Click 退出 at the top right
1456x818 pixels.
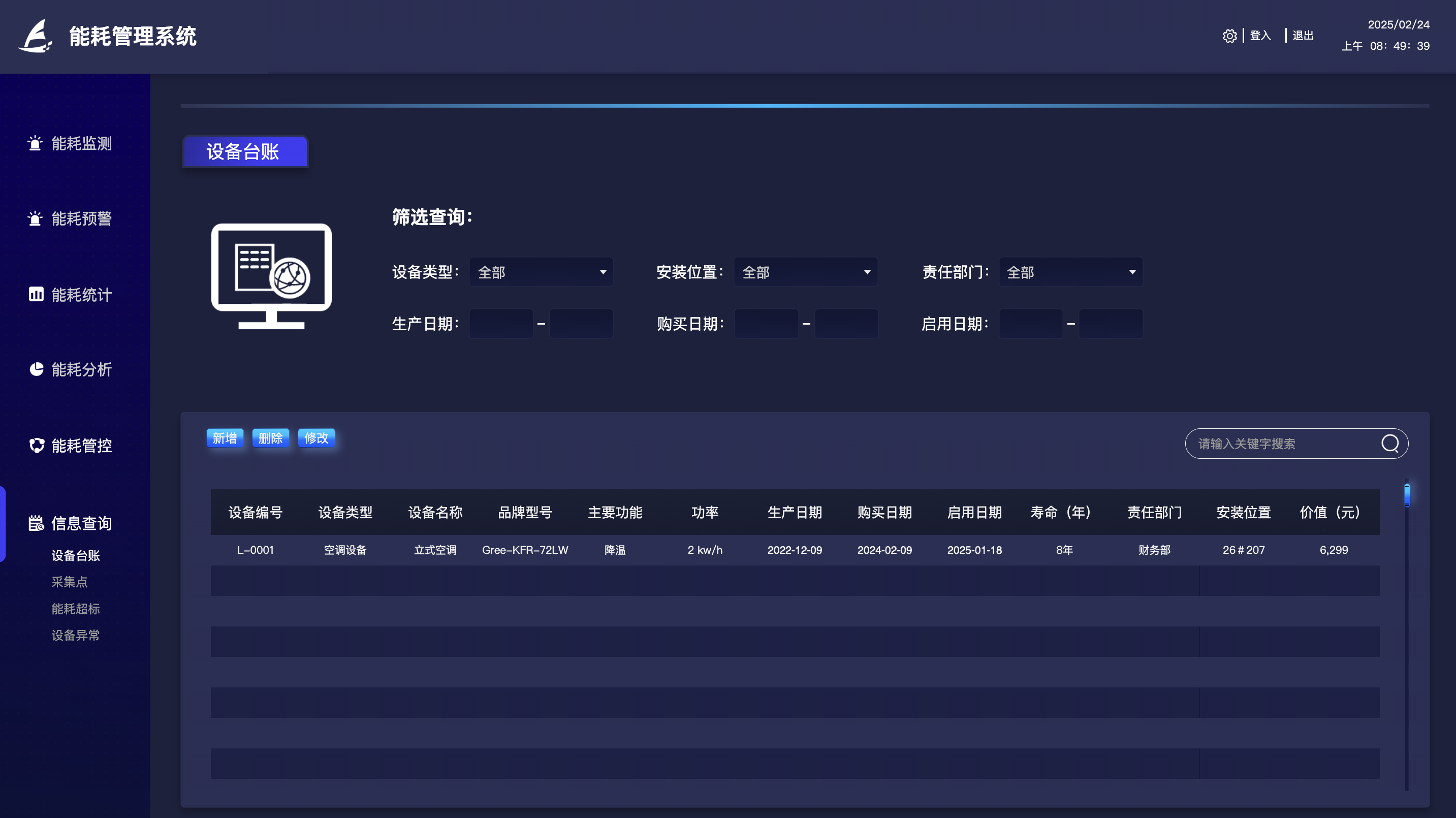1303,36
